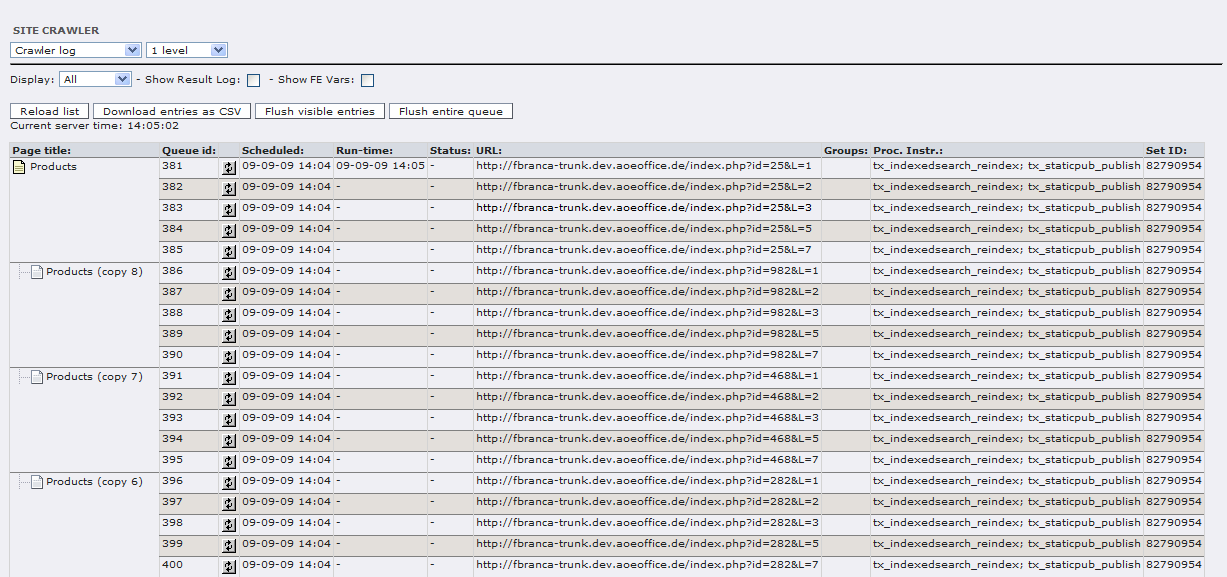Image resolution: width=1227 pixels, height=577 pixels.
Task: Toggle the Show FE Vars checkbox
Action: point(368,80)
